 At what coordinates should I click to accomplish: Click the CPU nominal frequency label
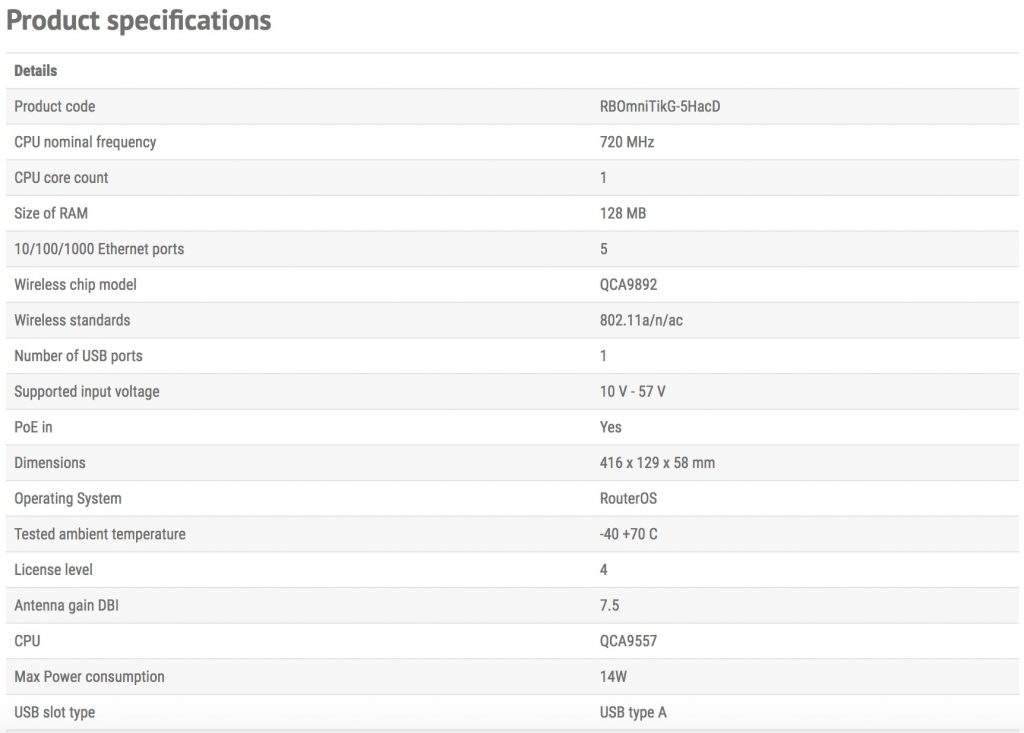pos(85,142)
